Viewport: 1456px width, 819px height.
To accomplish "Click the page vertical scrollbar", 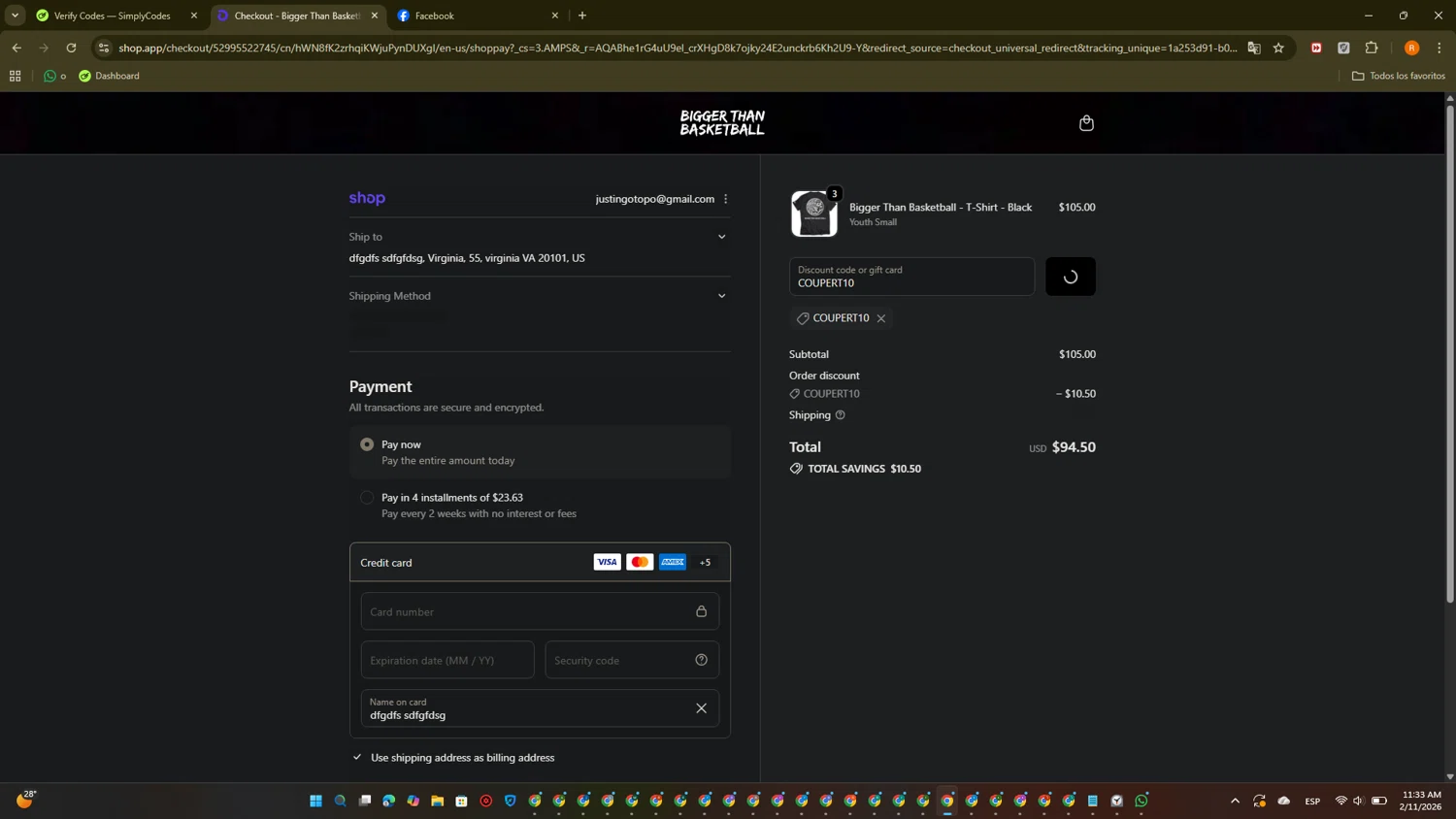I will tap(1450, 354).
